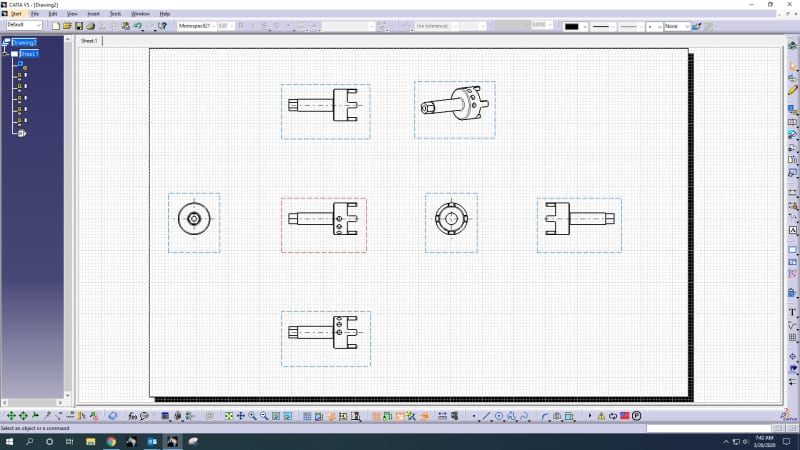Select the top view frame above the front view
This screenshot has width=800, height=450.
tap(326, 112)
